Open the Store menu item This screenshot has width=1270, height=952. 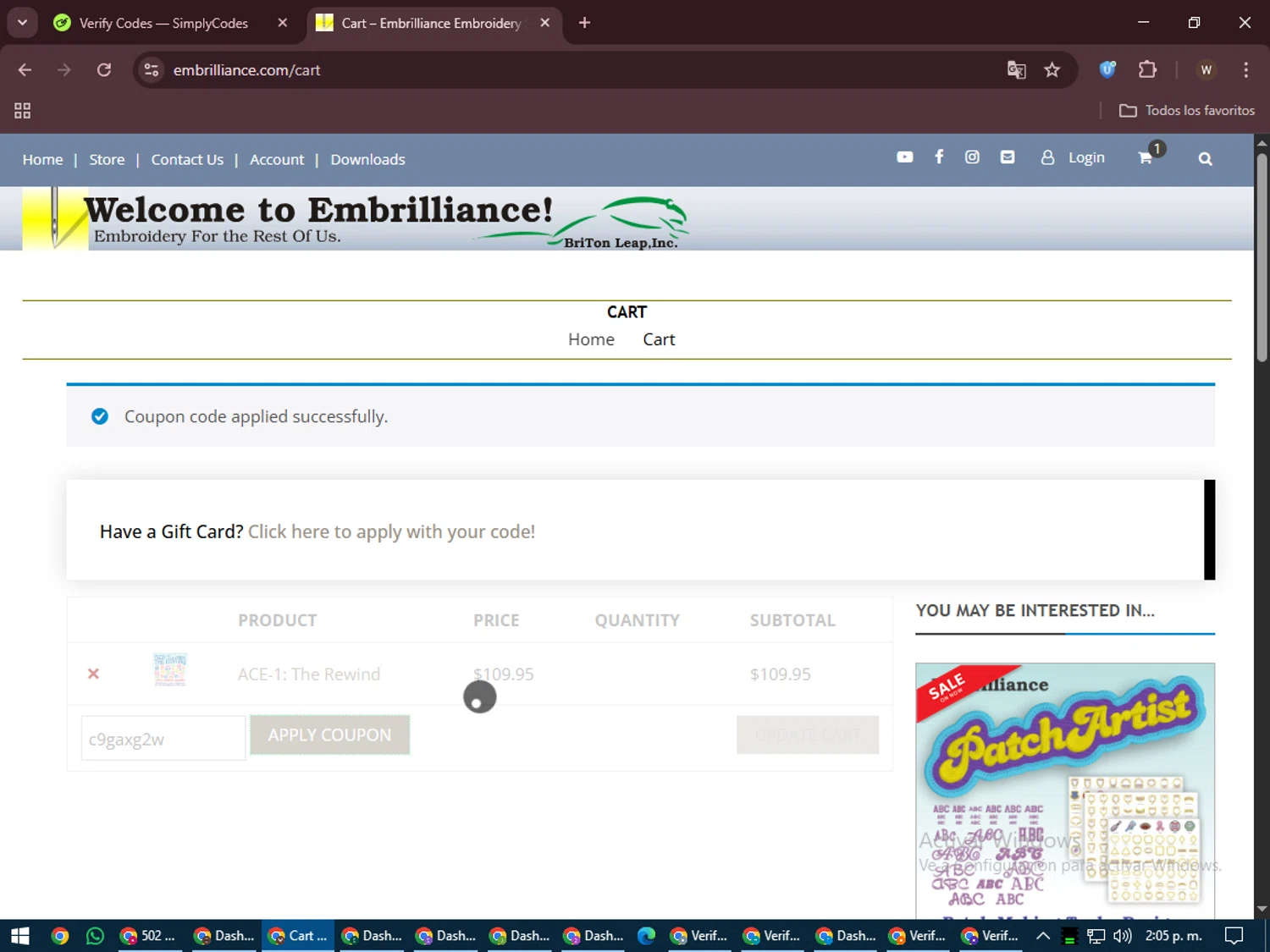107,159
